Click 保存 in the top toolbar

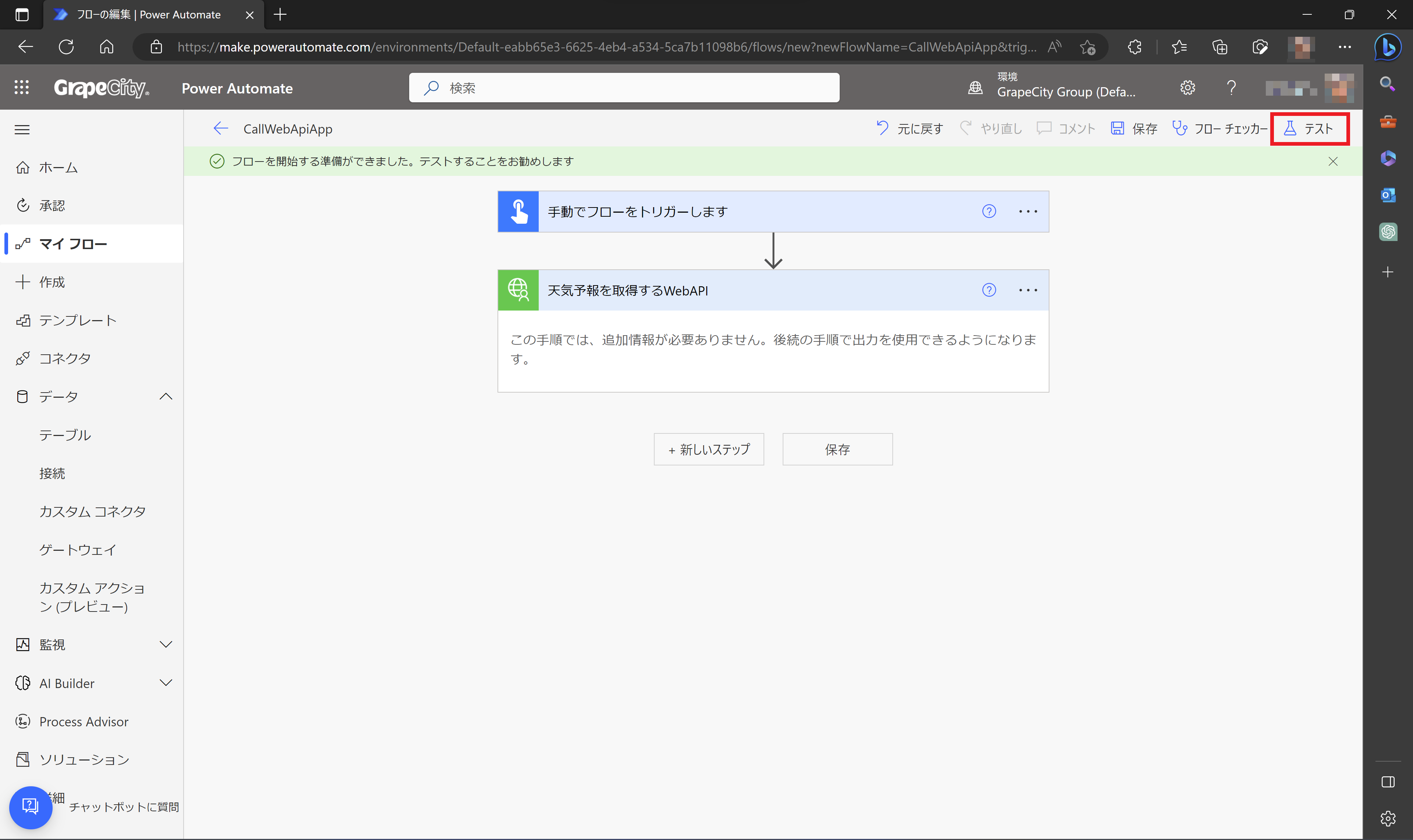tap(1134, 128)
